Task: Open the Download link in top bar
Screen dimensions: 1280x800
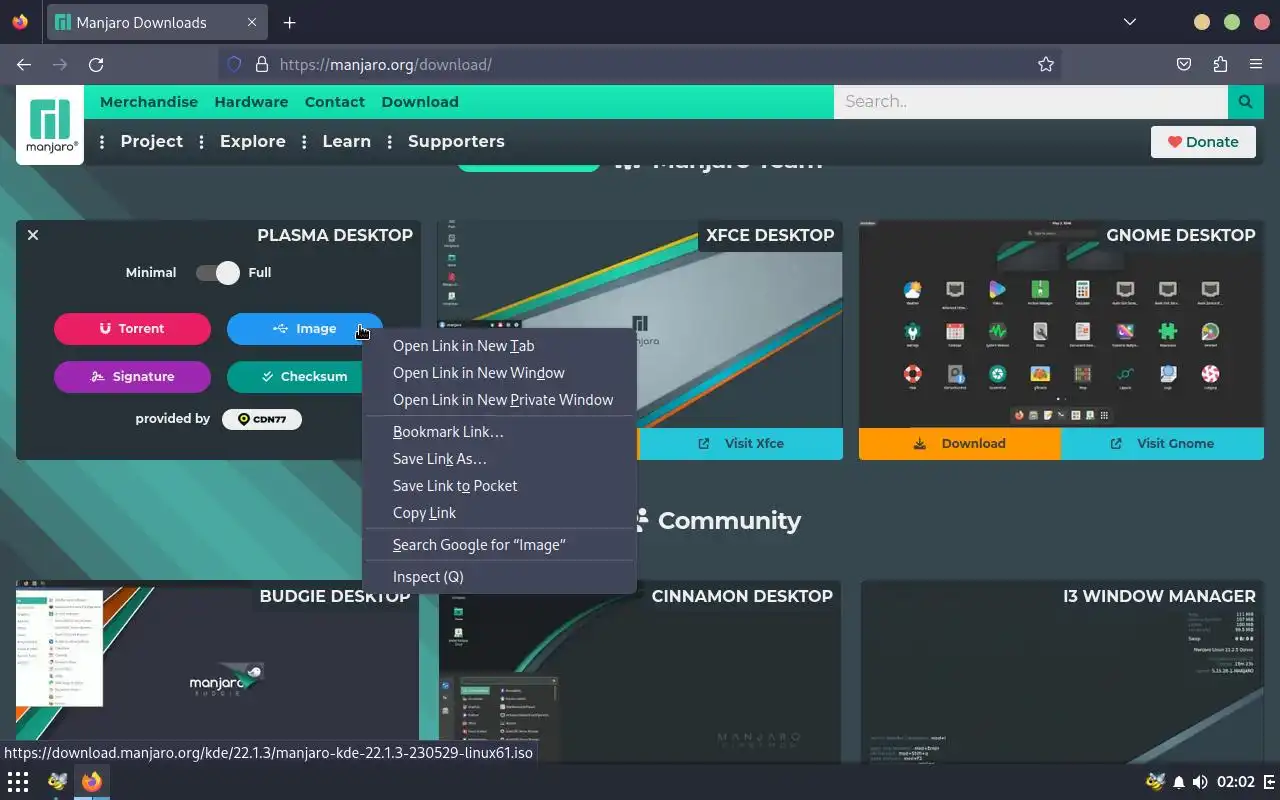Action: coord(420,102)
